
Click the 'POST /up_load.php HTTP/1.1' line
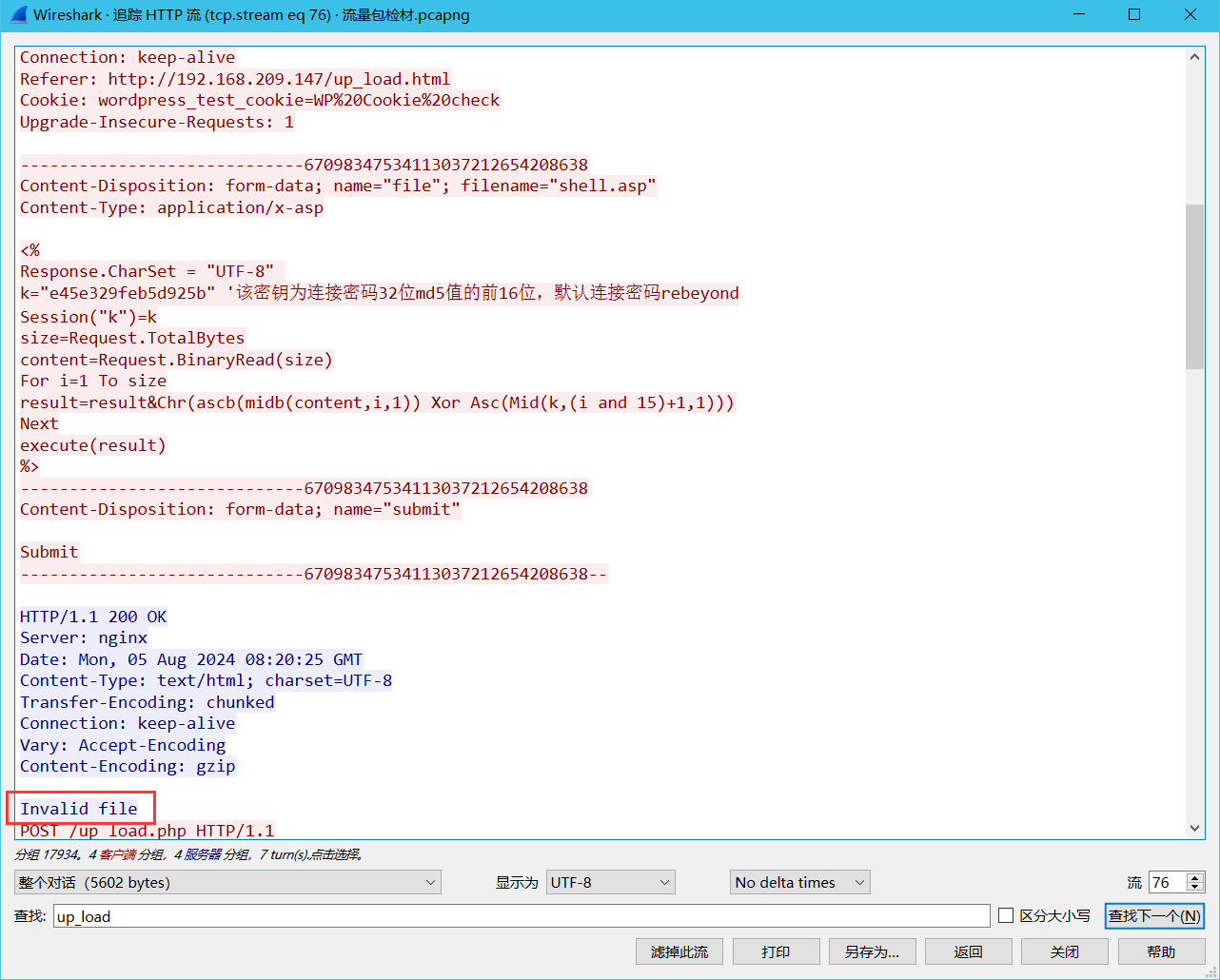(x=148, y=831)
